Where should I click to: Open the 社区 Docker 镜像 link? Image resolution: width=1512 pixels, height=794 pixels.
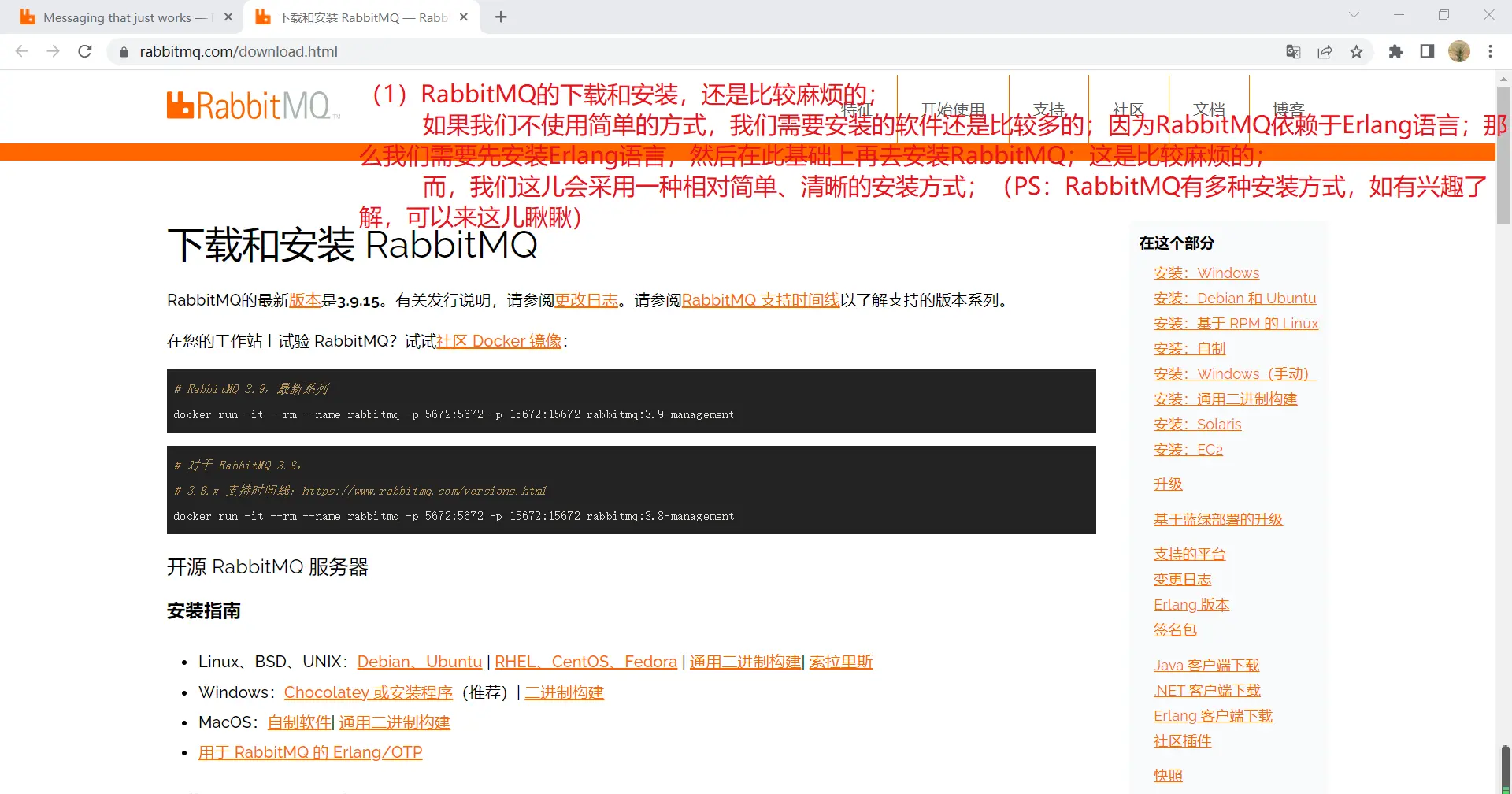point(499,341)
